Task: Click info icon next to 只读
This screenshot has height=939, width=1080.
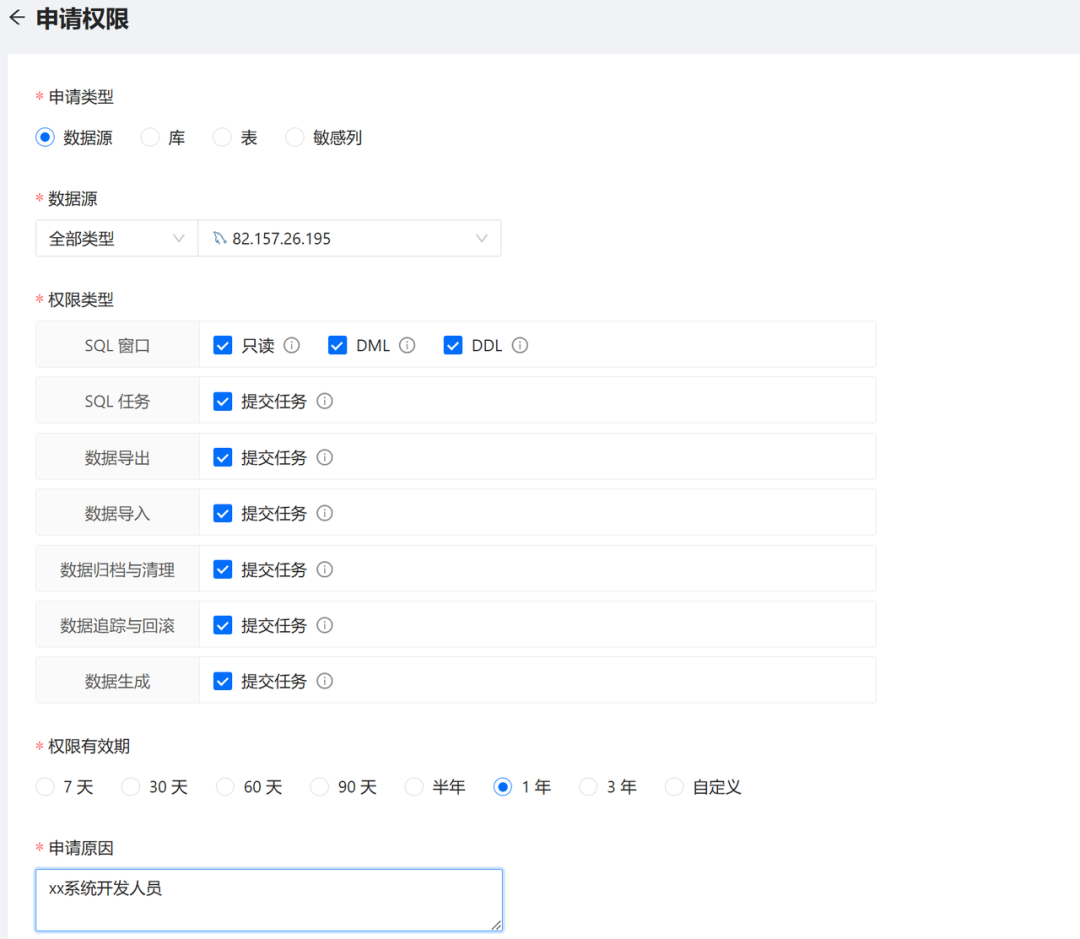Action: (292, 345)
